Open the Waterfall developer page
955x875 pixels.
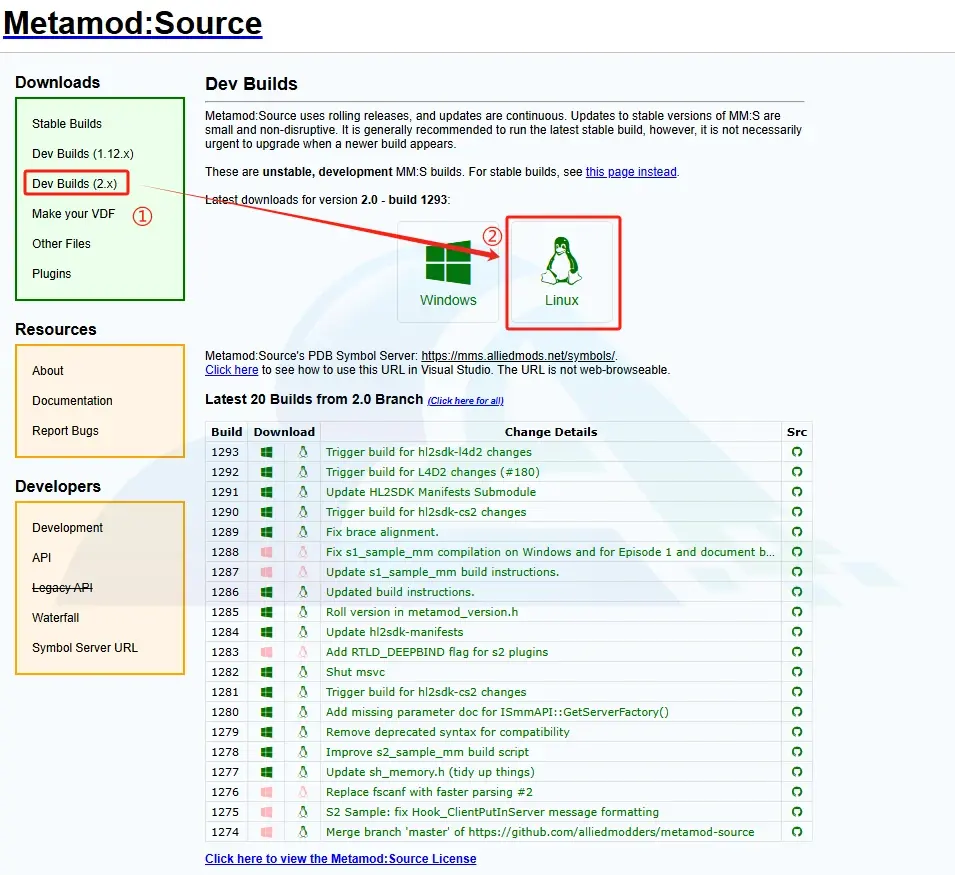point(55,617)
